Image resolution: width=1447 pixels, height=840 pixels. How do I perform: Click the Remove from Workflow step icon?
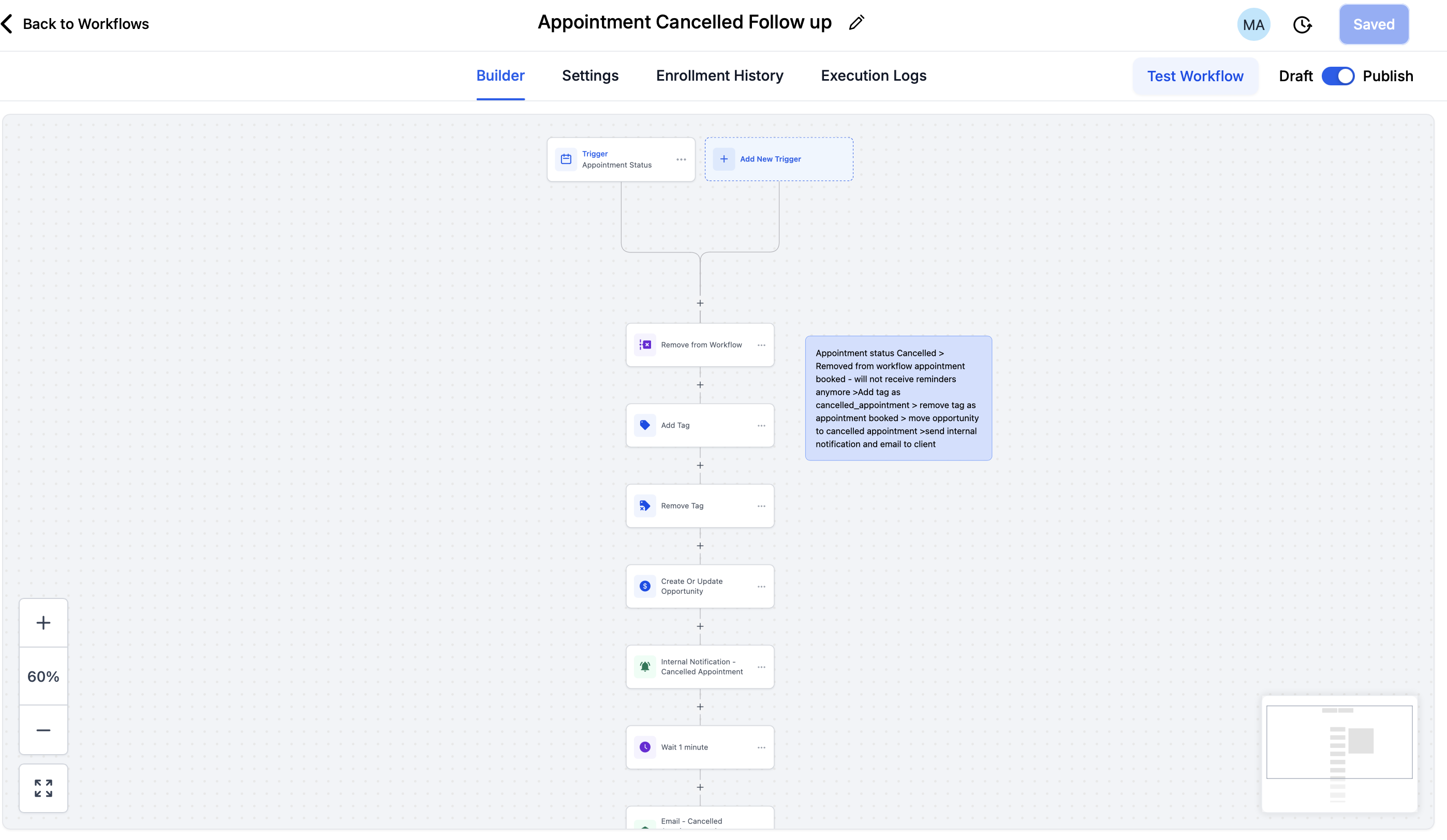[x=645, y=345]
